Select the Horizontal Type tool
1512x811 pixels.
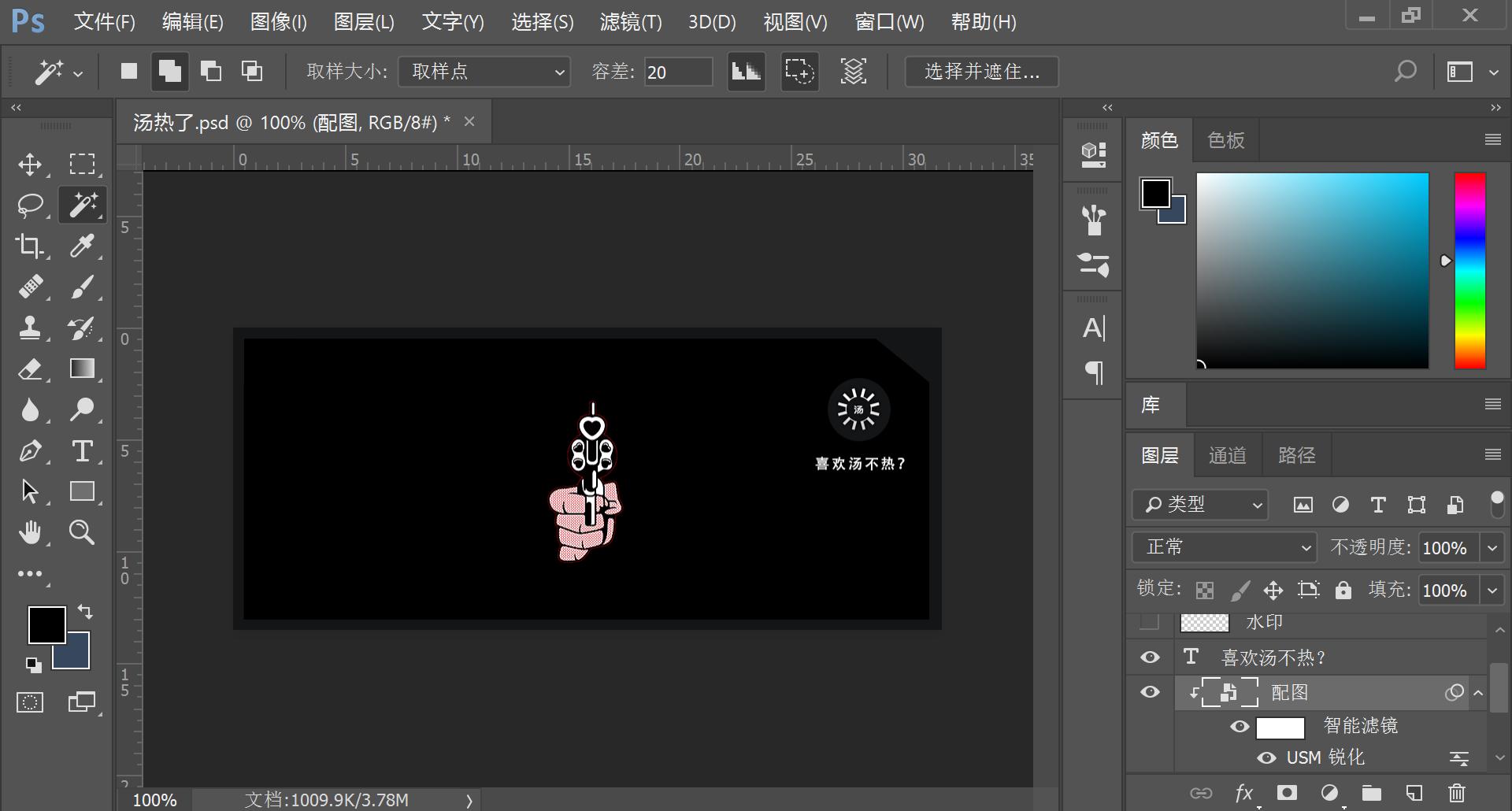pos(82,451)
